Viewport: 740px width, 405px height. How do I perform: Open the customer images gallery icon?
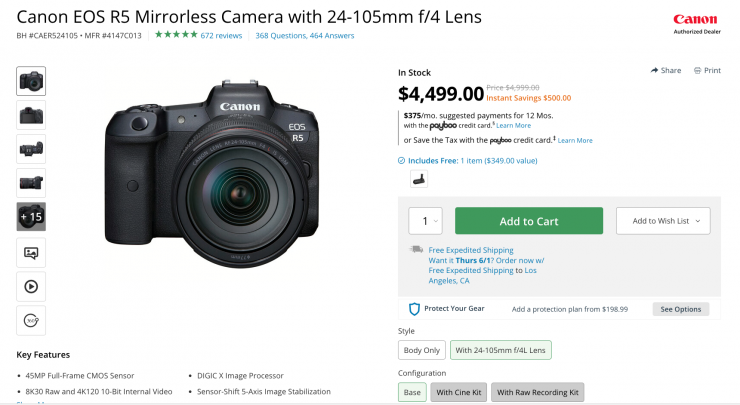pyautogui.click(x=31, y=252)
